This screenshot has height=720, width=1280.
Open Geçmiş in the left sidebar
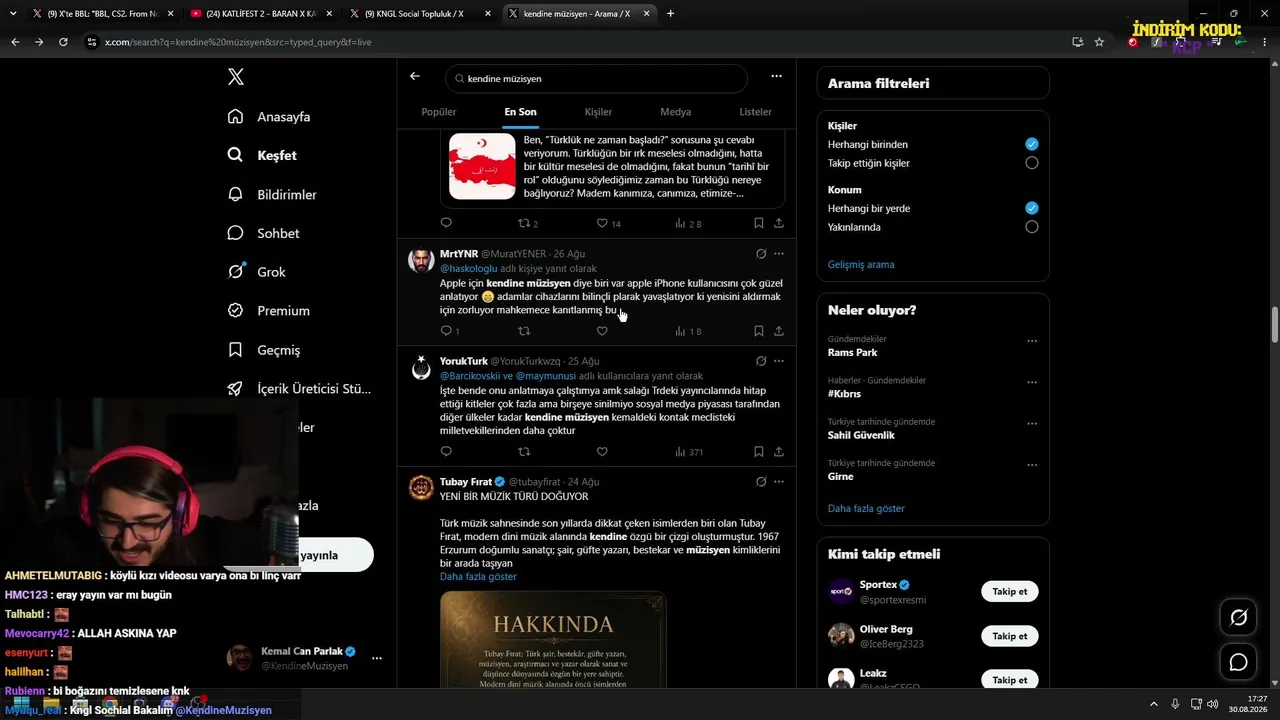[263, 350]
